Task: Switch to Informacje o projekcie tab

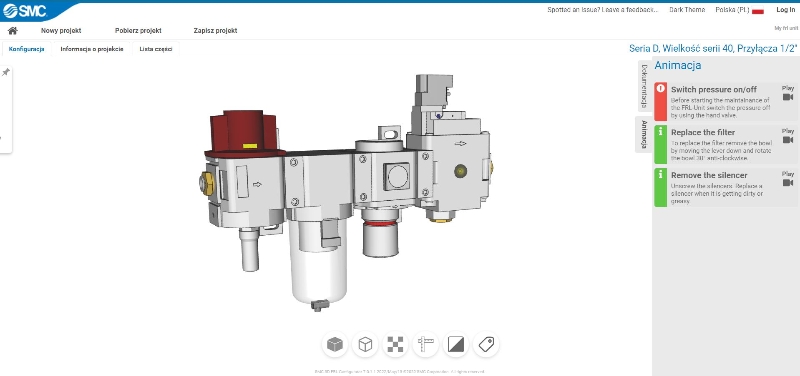Action: [92, 49]
